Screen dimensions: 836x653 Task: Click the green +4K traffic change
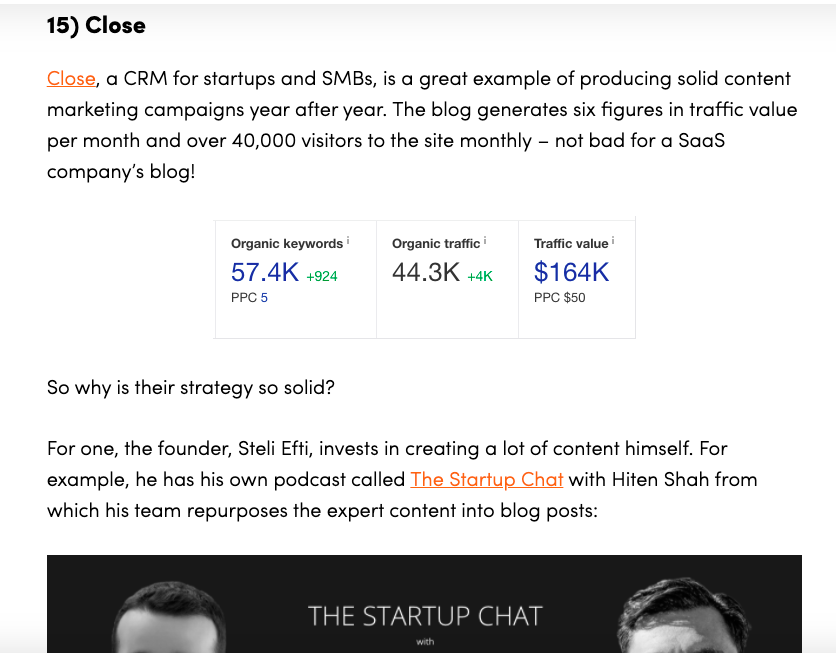coord(480,276)
